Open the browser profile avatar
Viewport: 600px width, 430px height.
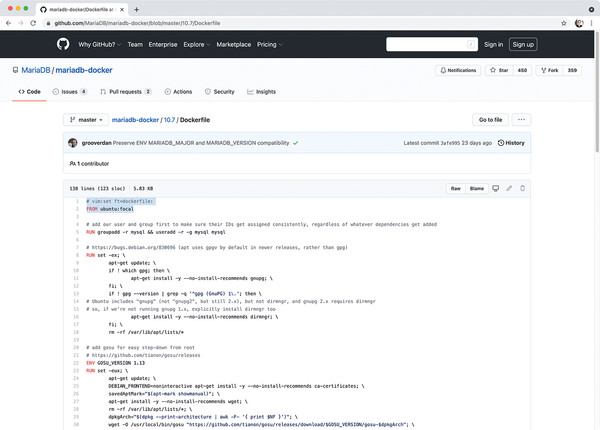click(579, 23)
